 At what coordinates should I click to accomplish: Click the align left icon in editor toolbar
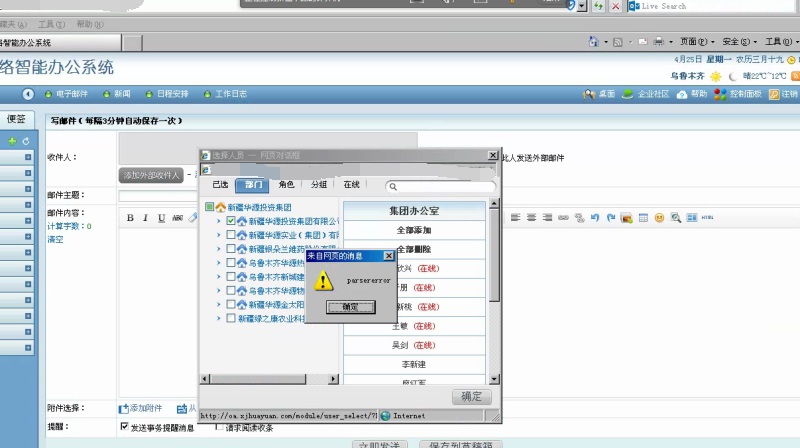click(515, 217)
